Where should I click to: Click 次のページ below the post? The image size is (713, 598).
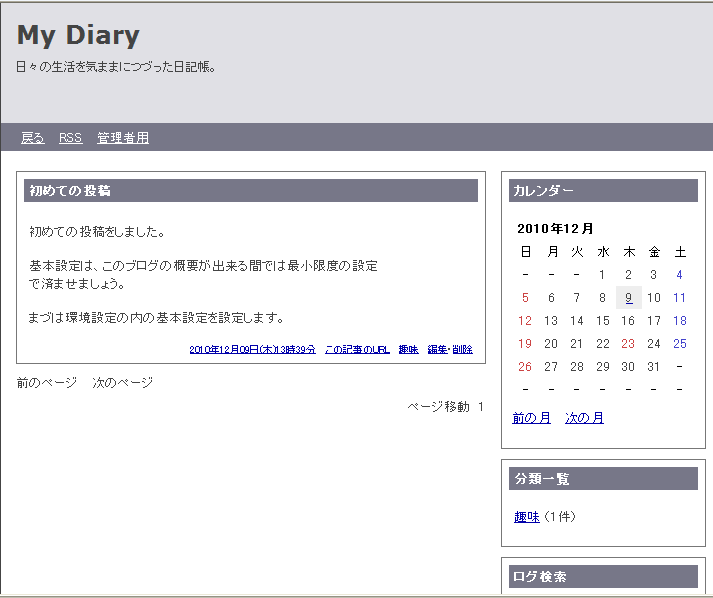click(x=122, y=382)
